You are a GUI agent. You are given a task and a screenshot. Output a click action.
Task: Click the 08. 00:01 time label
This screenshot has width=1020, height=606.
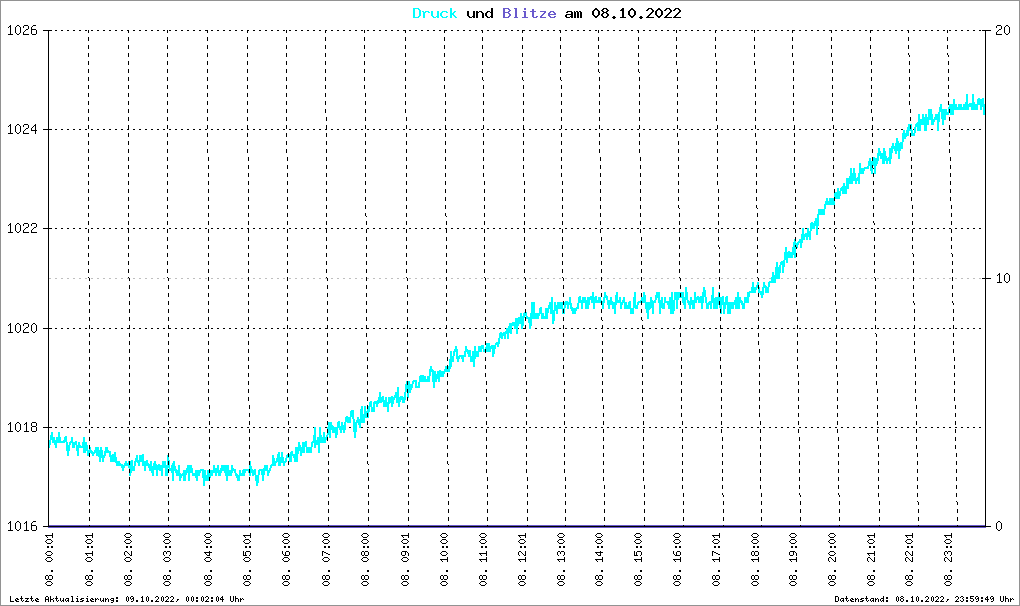pos(50,559)
